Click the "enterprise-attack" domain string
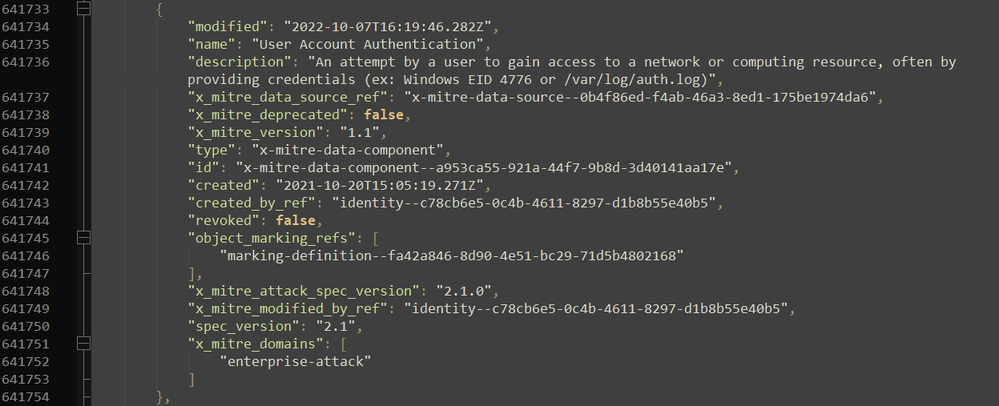 pyautogui.click(x=293, y=361)
